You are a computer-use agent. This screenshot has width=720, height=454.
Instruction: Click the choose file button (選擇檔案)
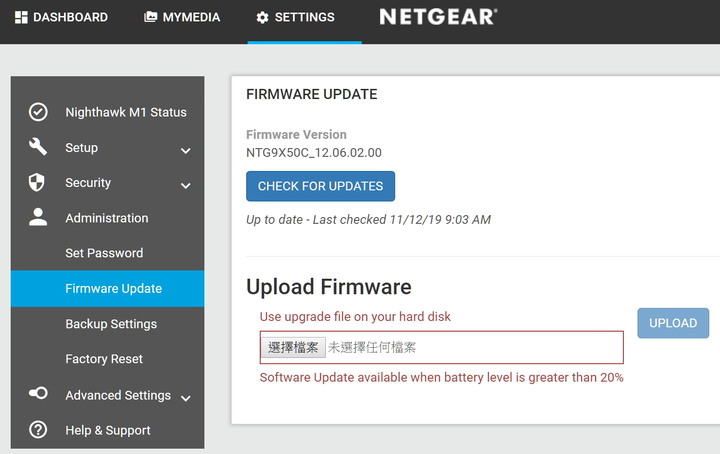pos(293,348)
